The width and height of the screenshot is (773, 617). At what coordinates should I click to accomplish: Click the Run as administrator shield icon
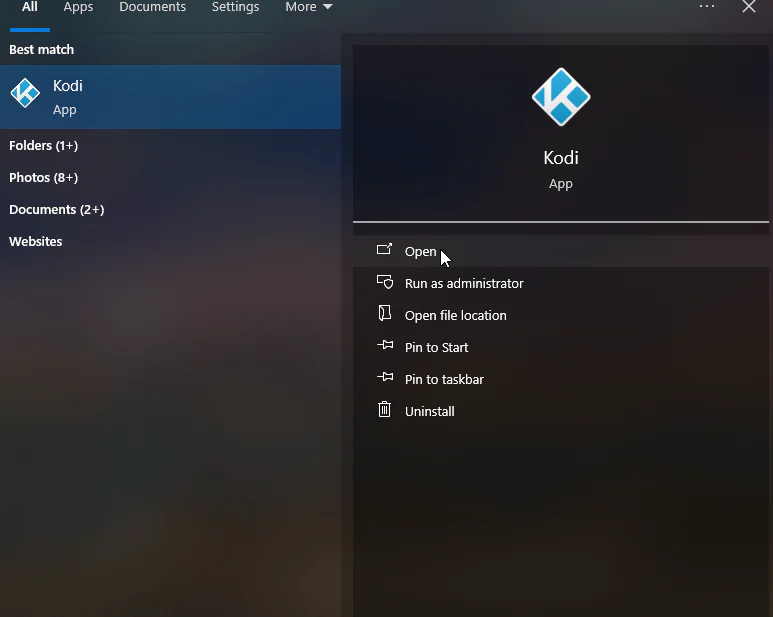pyautogui.click(x=385, y=282)
